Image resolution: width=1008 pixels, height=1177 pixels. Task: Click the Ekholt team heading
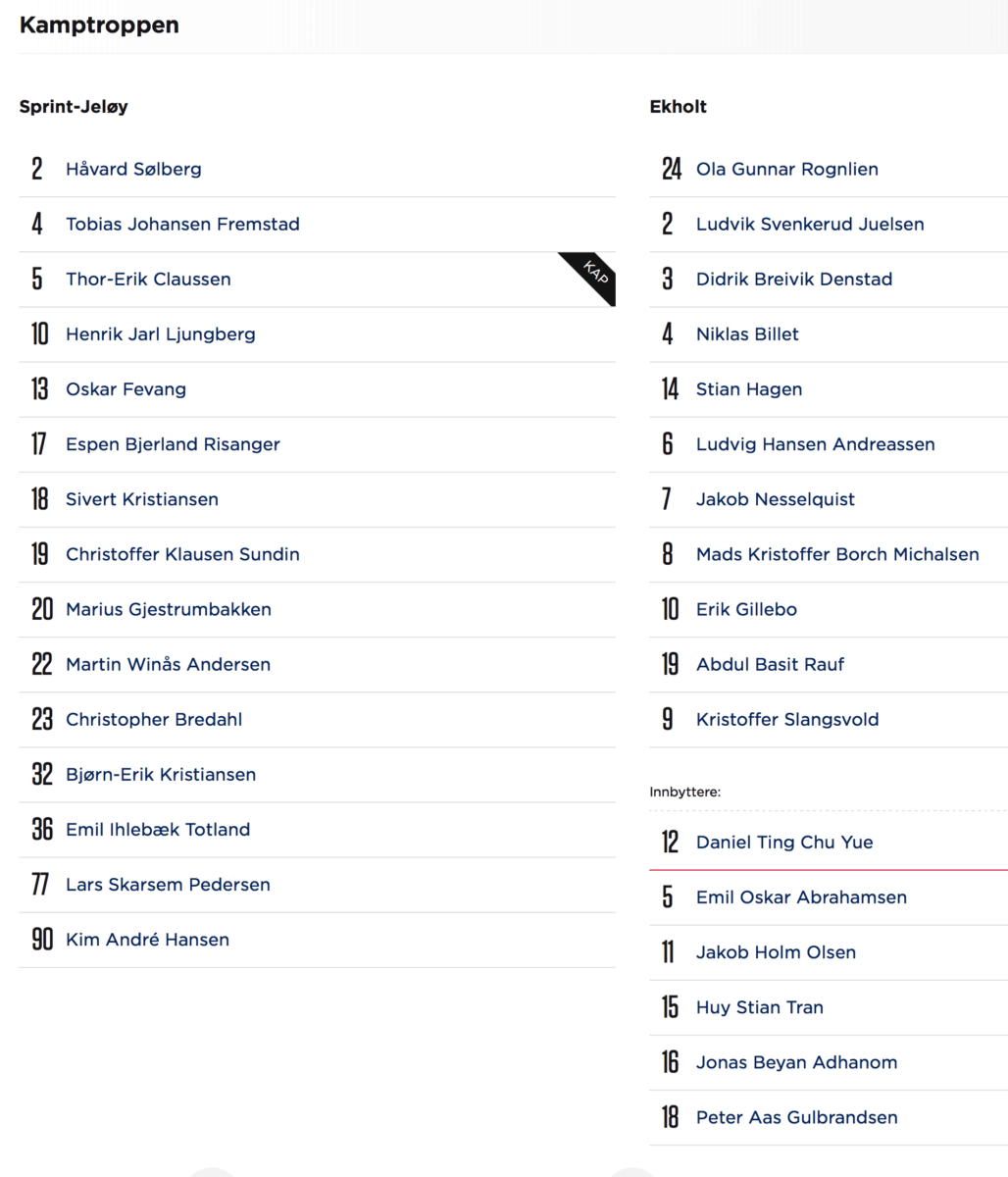(x=678, y=107)
